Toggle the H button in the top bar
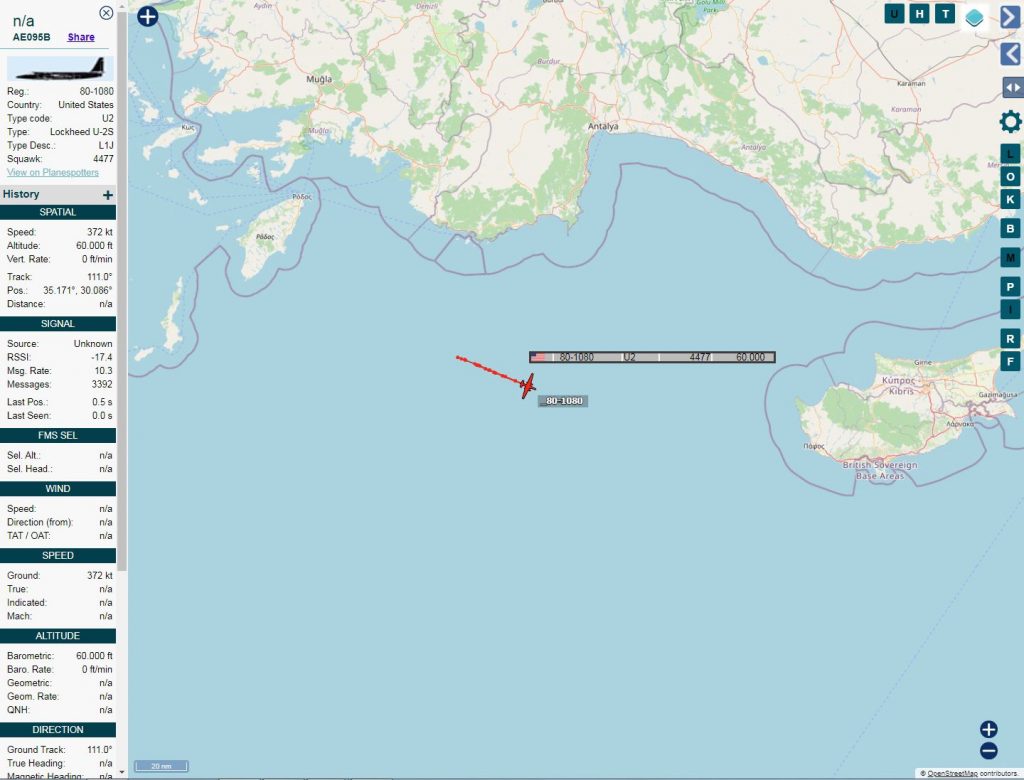This screenshot has height=780, width=1024. [920, 14]
